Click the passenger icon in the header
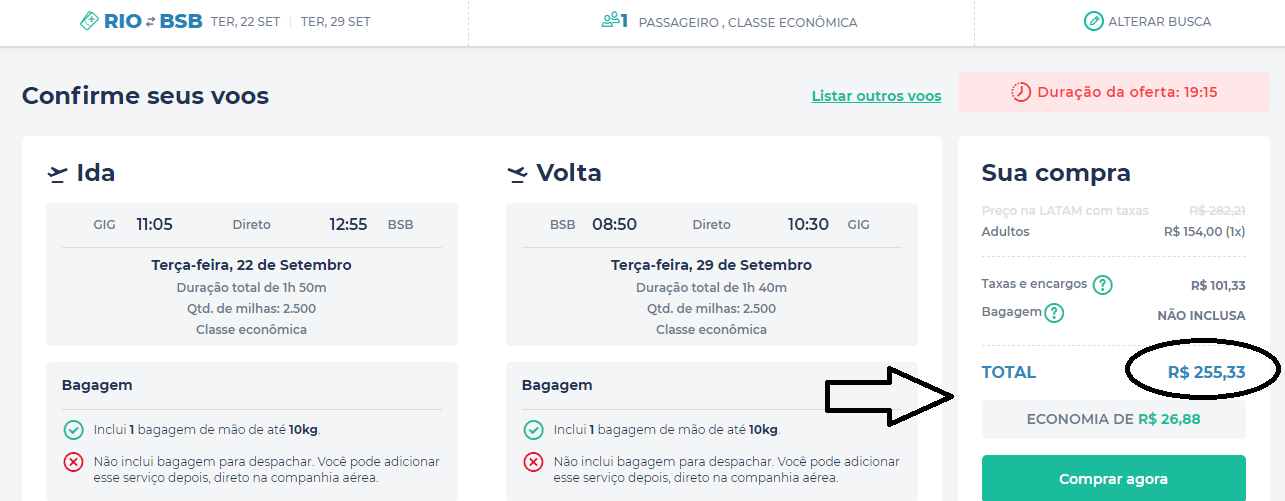Screen dimensions: 1285x501 (x=610, y=20)
